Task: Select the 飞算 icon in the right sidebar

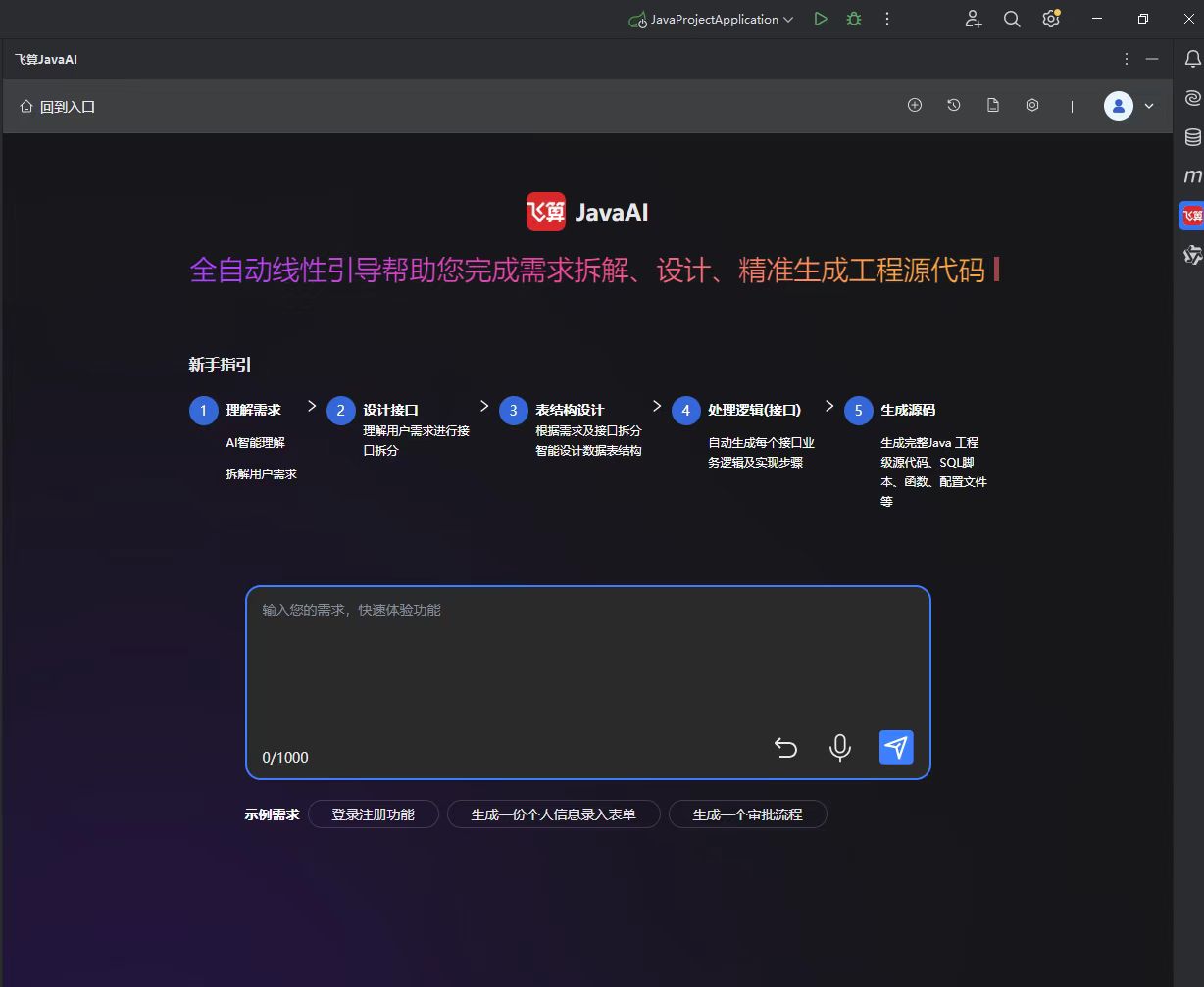Action: coord(1192,216)
